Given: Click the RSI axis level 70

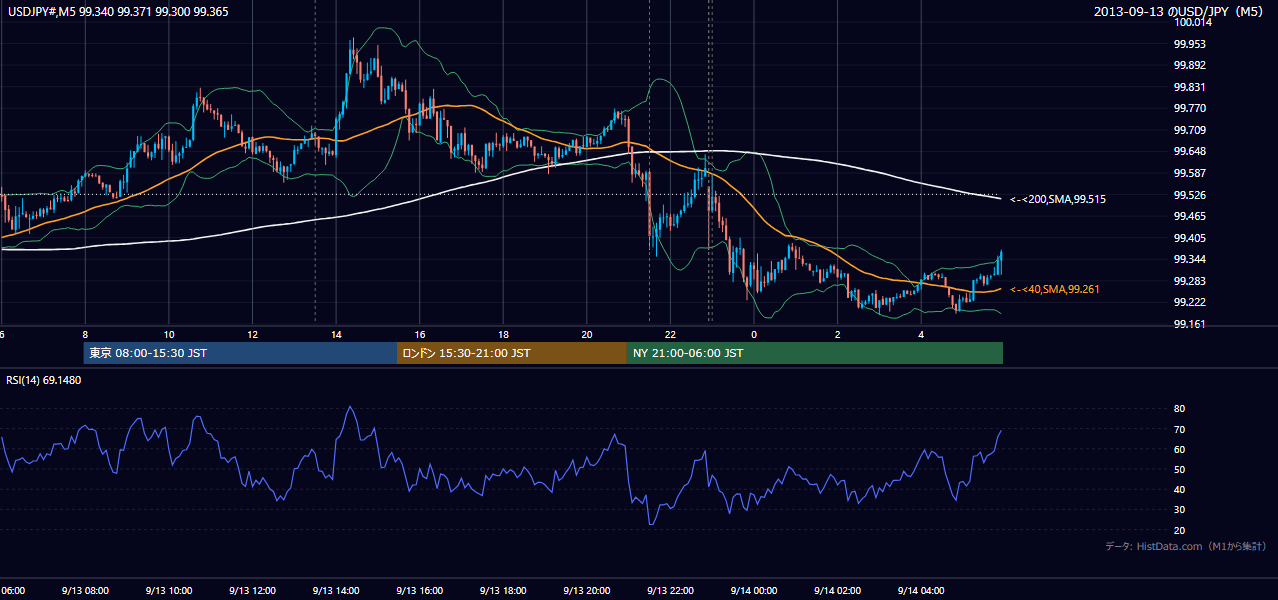Looking at the screenshot, I should point(1179,429).
